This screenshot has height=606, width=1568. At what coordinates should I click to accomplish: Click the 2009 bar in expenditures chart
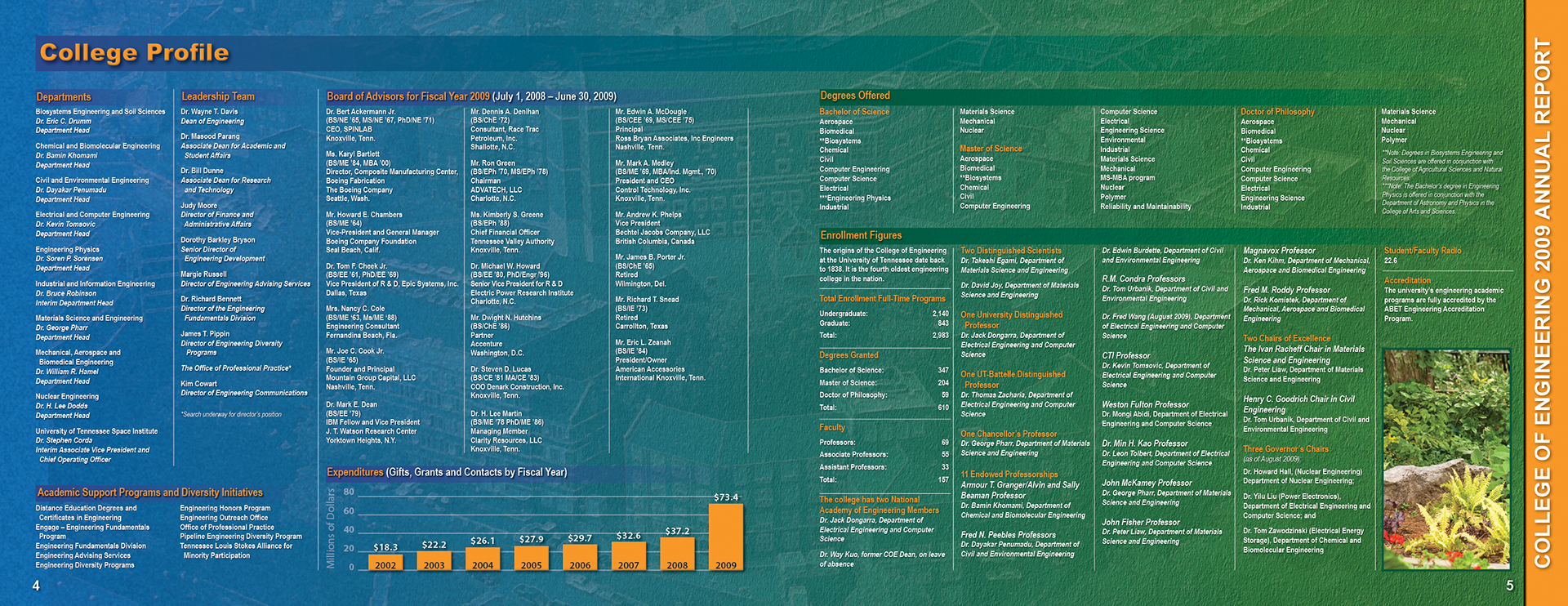725,537
